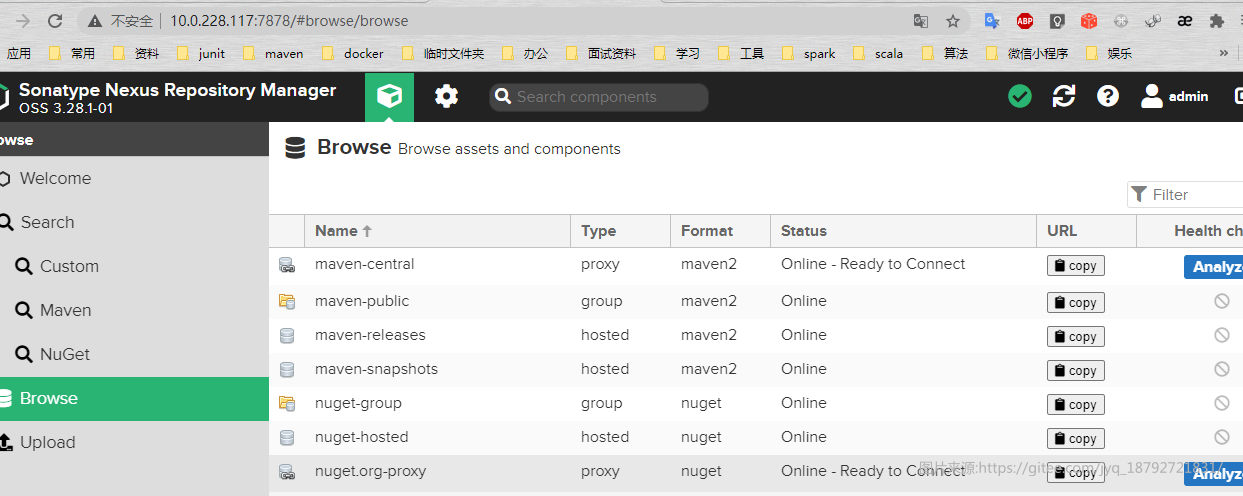Click the maven-public group folder icon

click(287, 301)
